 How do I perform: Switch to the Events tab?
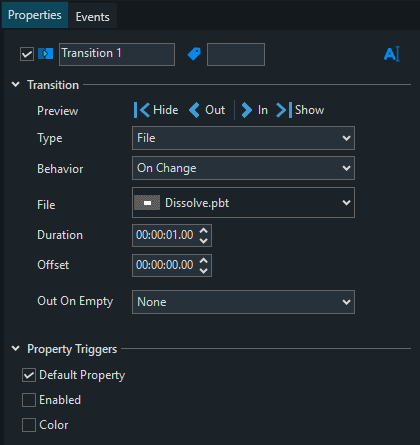(x=92, y=16)
